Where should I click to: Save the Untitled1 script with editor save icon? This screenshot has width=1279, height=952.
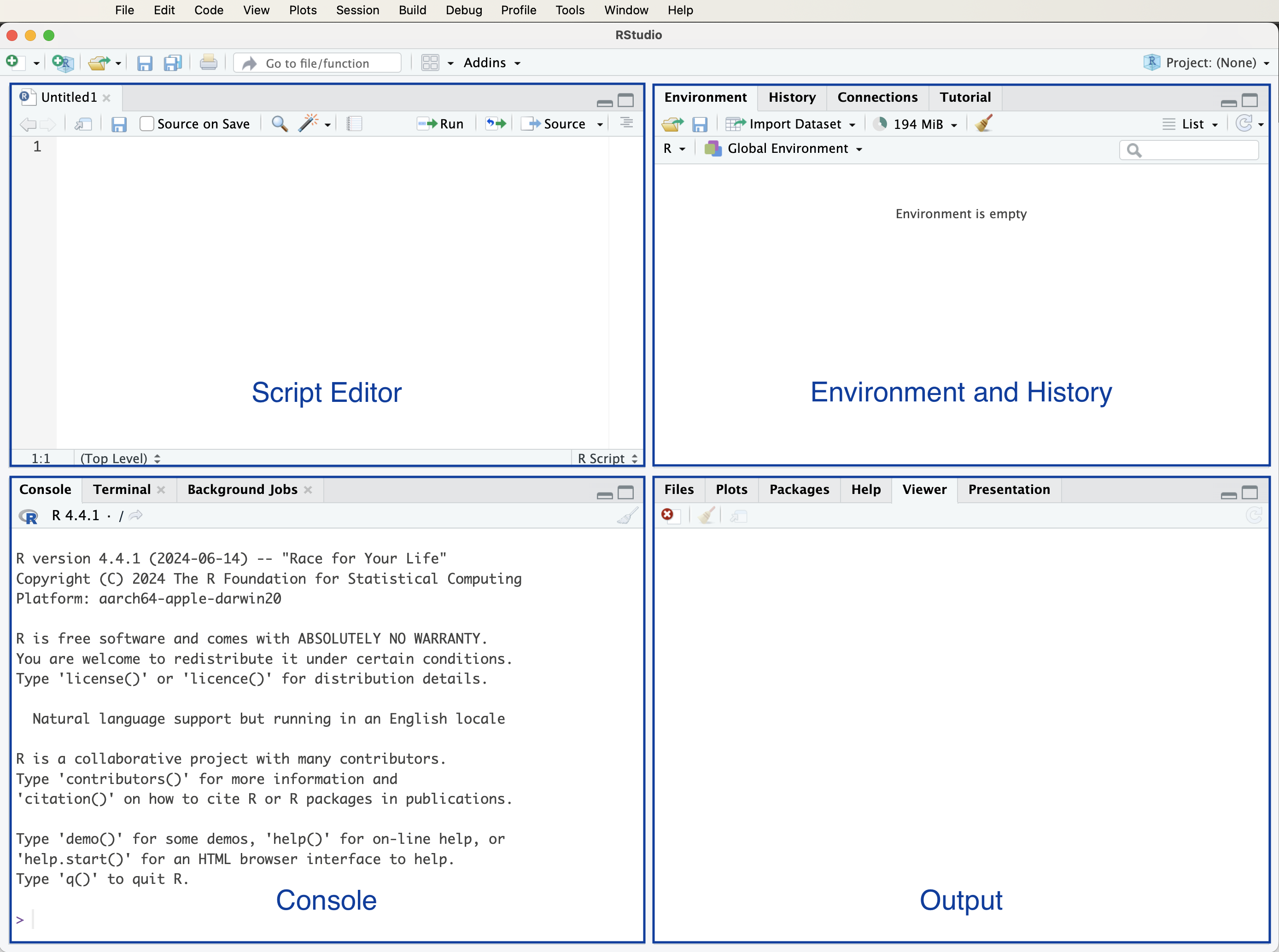coord(119,124)
